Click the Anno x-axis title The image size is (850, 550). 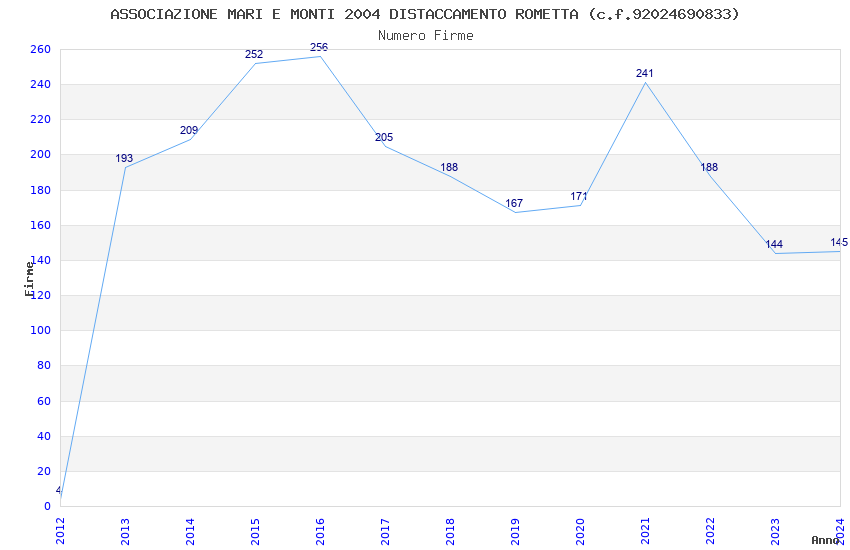[825, 540]
